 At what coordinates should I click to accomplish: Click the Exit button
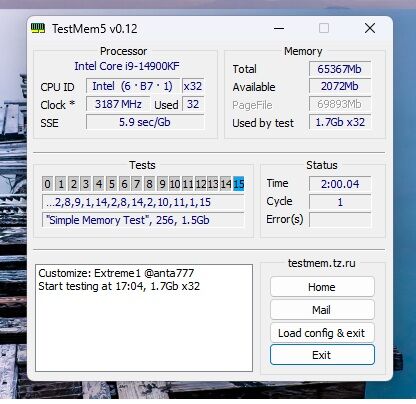(x=322, y=355)
